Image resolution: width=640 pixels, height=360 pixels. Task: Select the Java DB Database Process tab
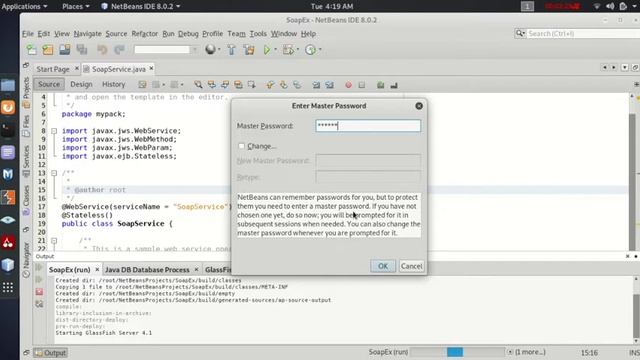147,269
